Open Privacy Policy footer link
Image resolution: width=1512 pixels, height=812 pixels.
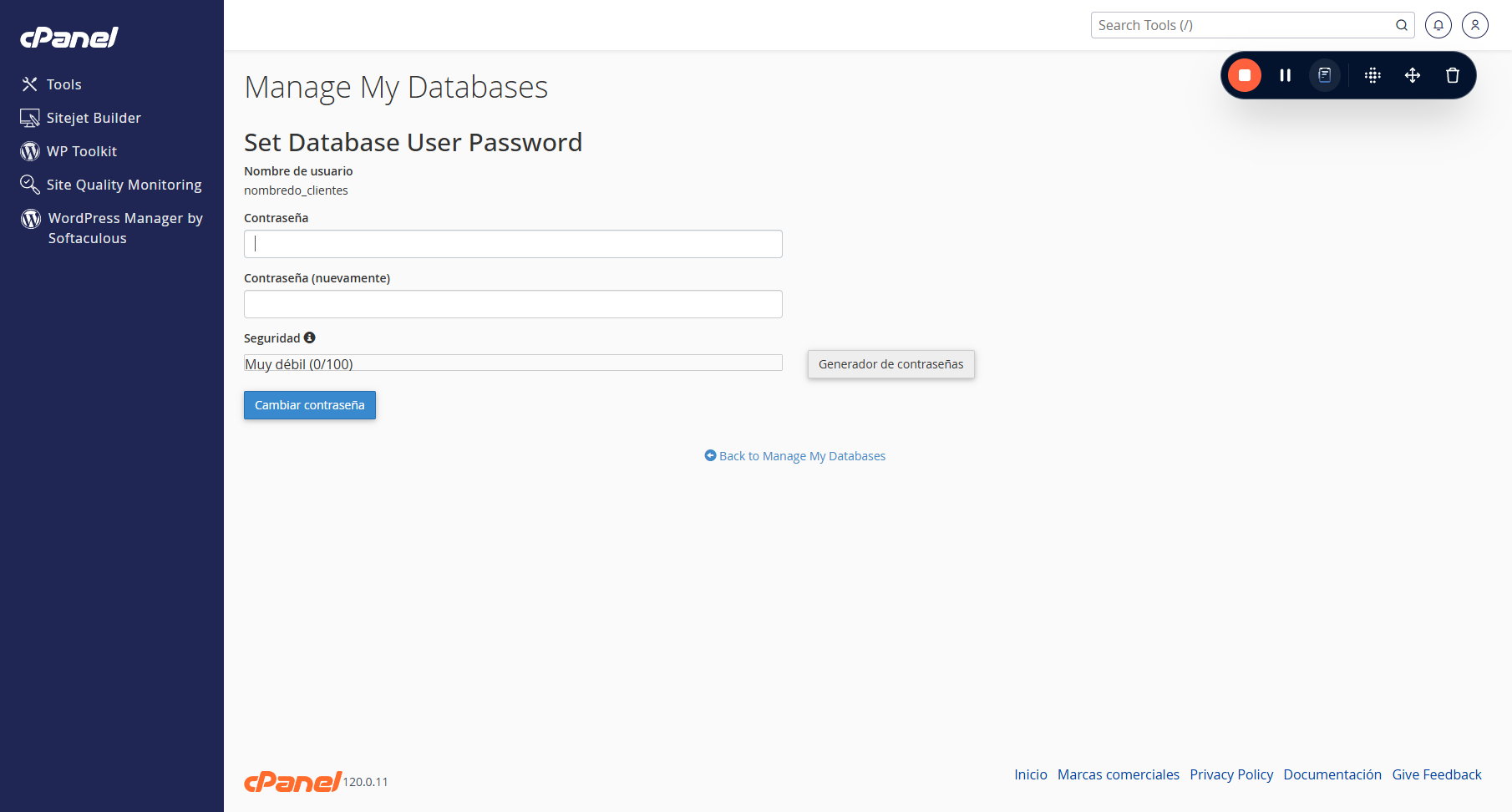(1231, 774)
